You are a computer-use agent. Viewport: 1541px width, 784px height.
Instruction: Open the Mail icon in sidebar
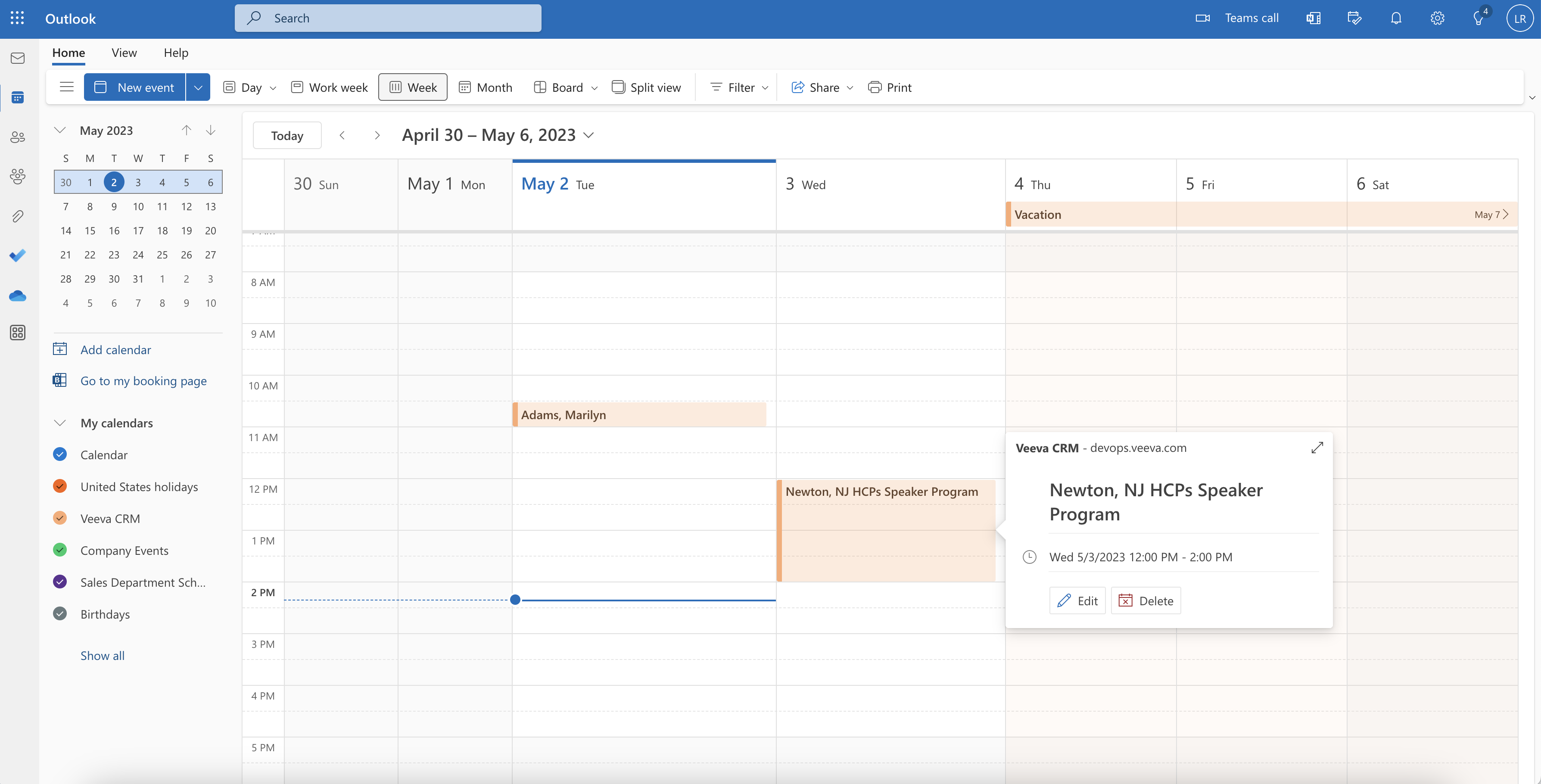click(17, 58)
